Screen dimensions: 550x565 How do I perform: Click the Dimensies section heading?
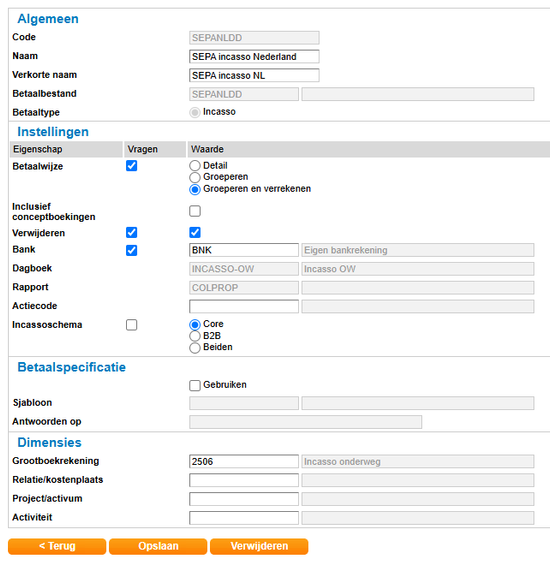click(x=49, y=442)
